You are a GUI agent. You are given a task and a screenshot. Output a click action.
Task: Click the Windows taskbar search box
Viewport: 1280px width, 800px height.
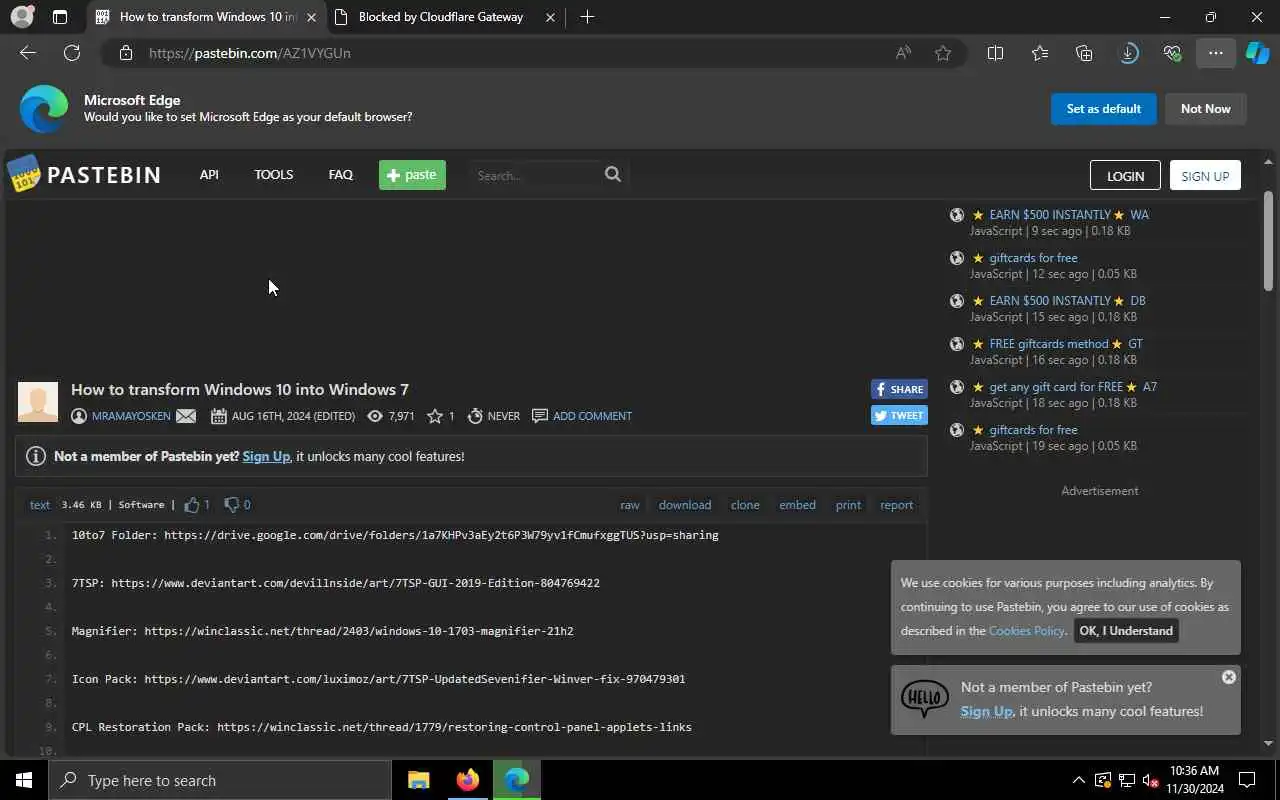pyautogui.click(x=220, y=780)
